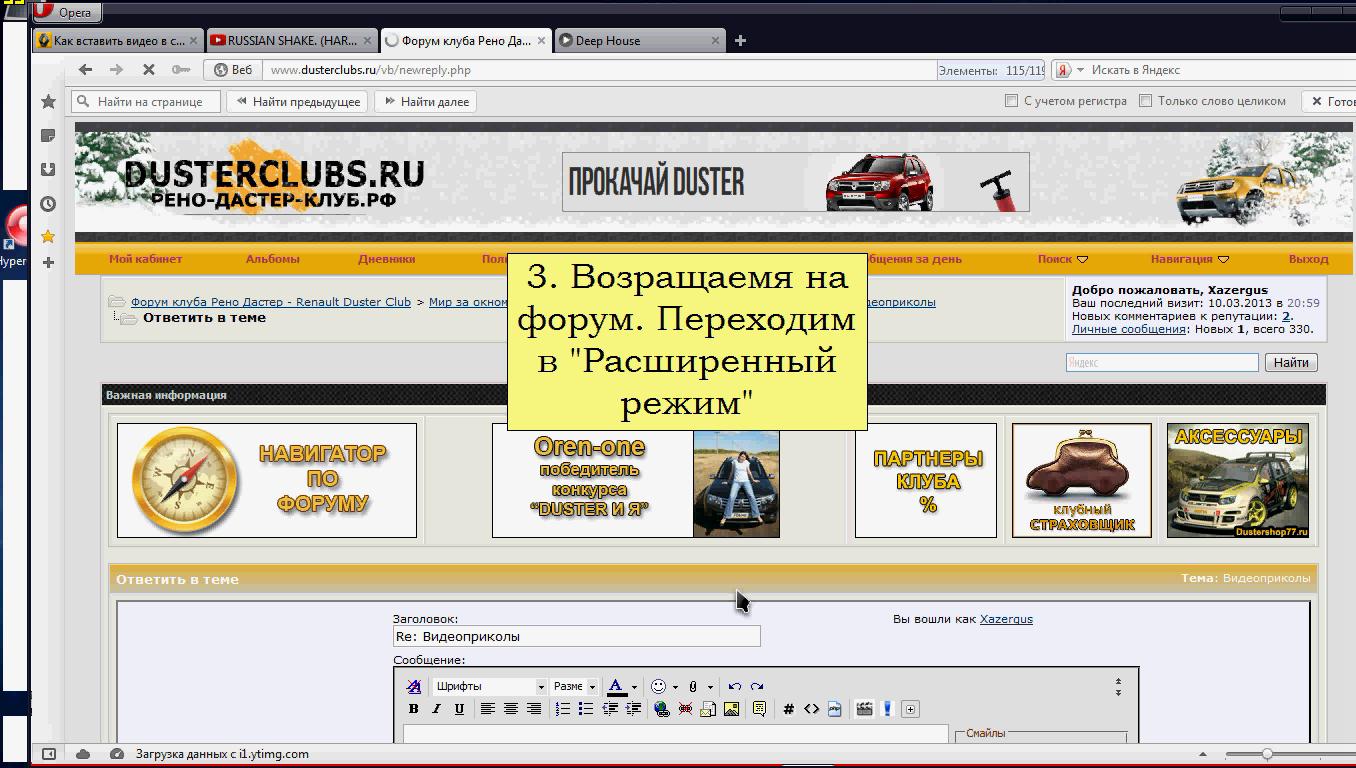The width and height of the screenshot is (1356, 768).
Task: Insert an unordered bullet list
Action: click(x=586, y=709)
